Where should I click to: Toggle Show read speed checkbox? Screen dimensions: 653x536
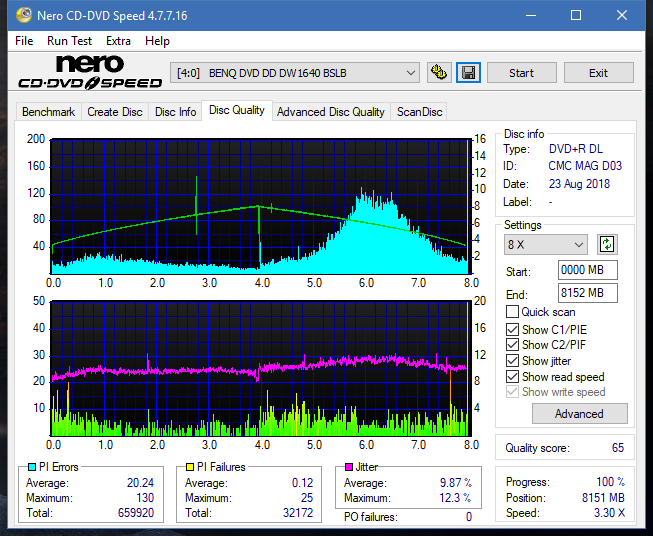[x=512, y=377]
